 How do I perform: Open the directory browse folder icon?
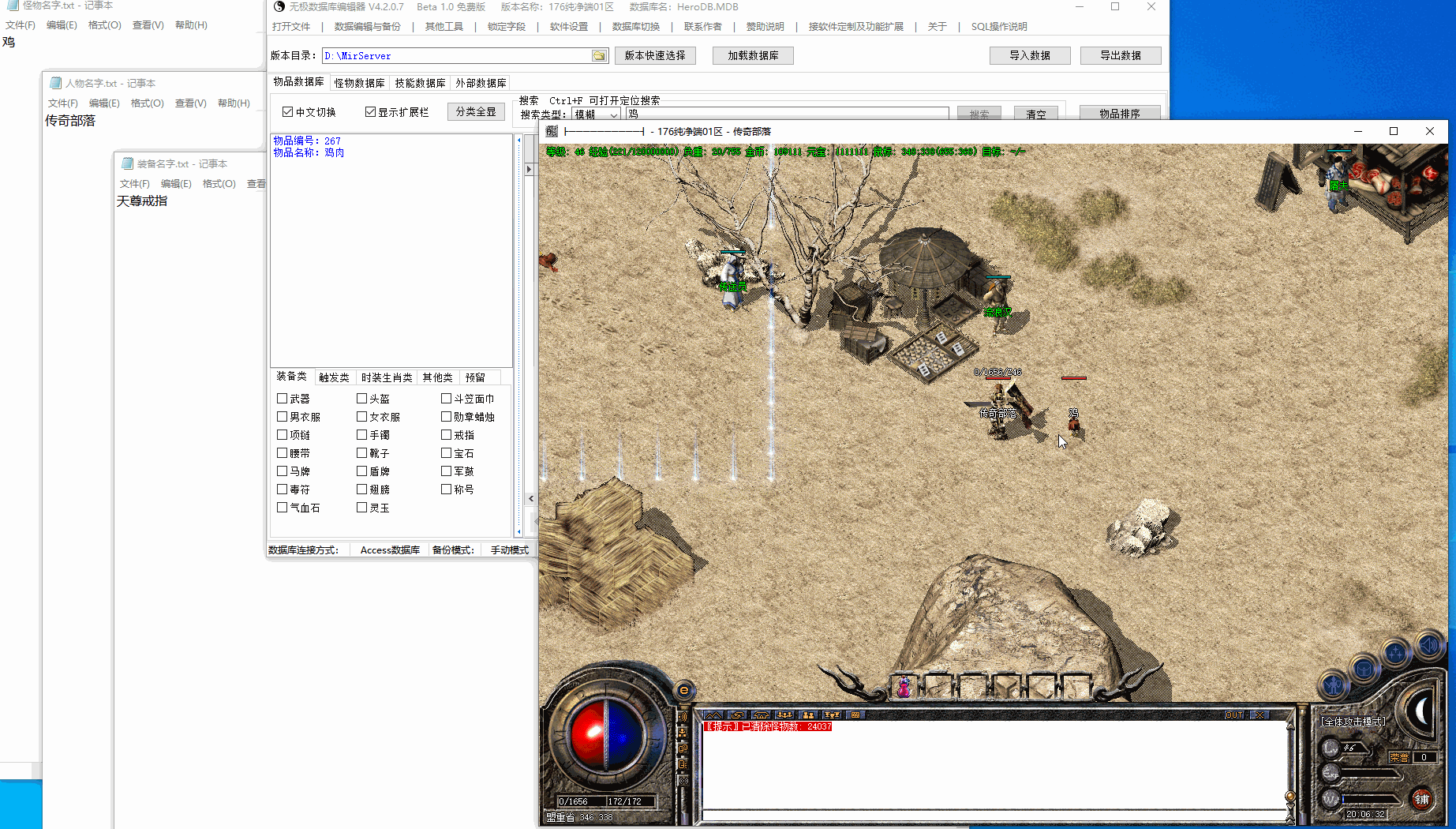point(599,55)
